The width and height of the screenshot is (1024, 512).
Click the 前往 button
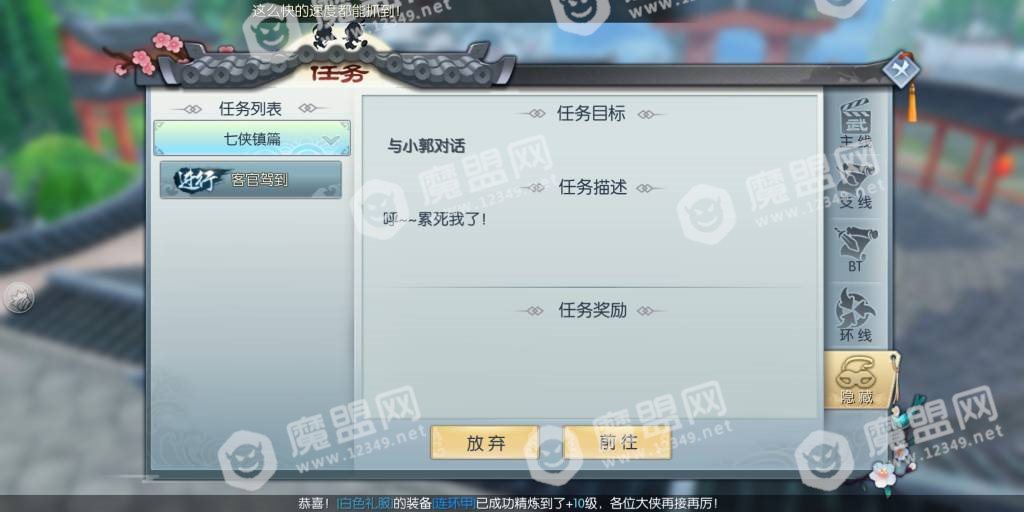tap(617, 442)
